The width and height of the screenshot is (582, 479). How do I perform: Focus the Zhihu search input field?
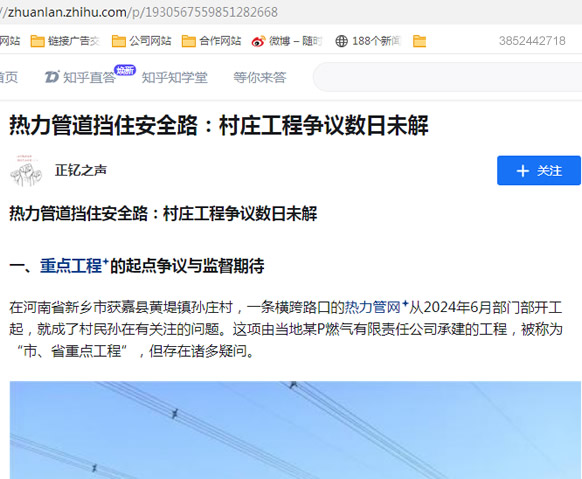pos(447,77)
